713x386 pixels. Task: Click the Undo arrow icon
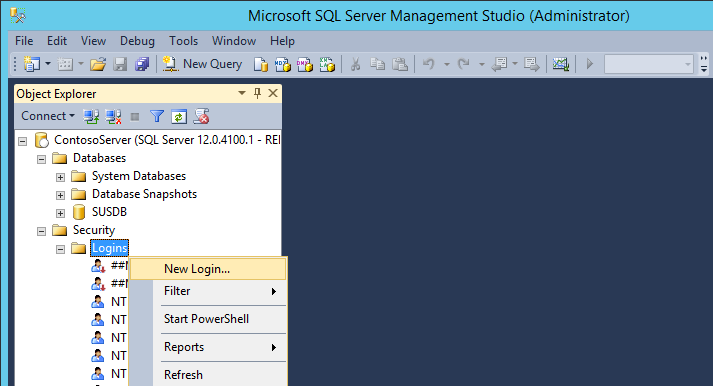428,64
